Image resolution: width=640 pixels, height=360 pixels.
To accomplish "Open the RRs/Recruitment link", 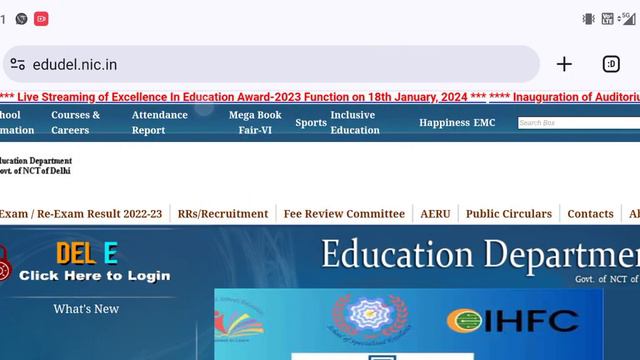I will click(x=223, y=213).
